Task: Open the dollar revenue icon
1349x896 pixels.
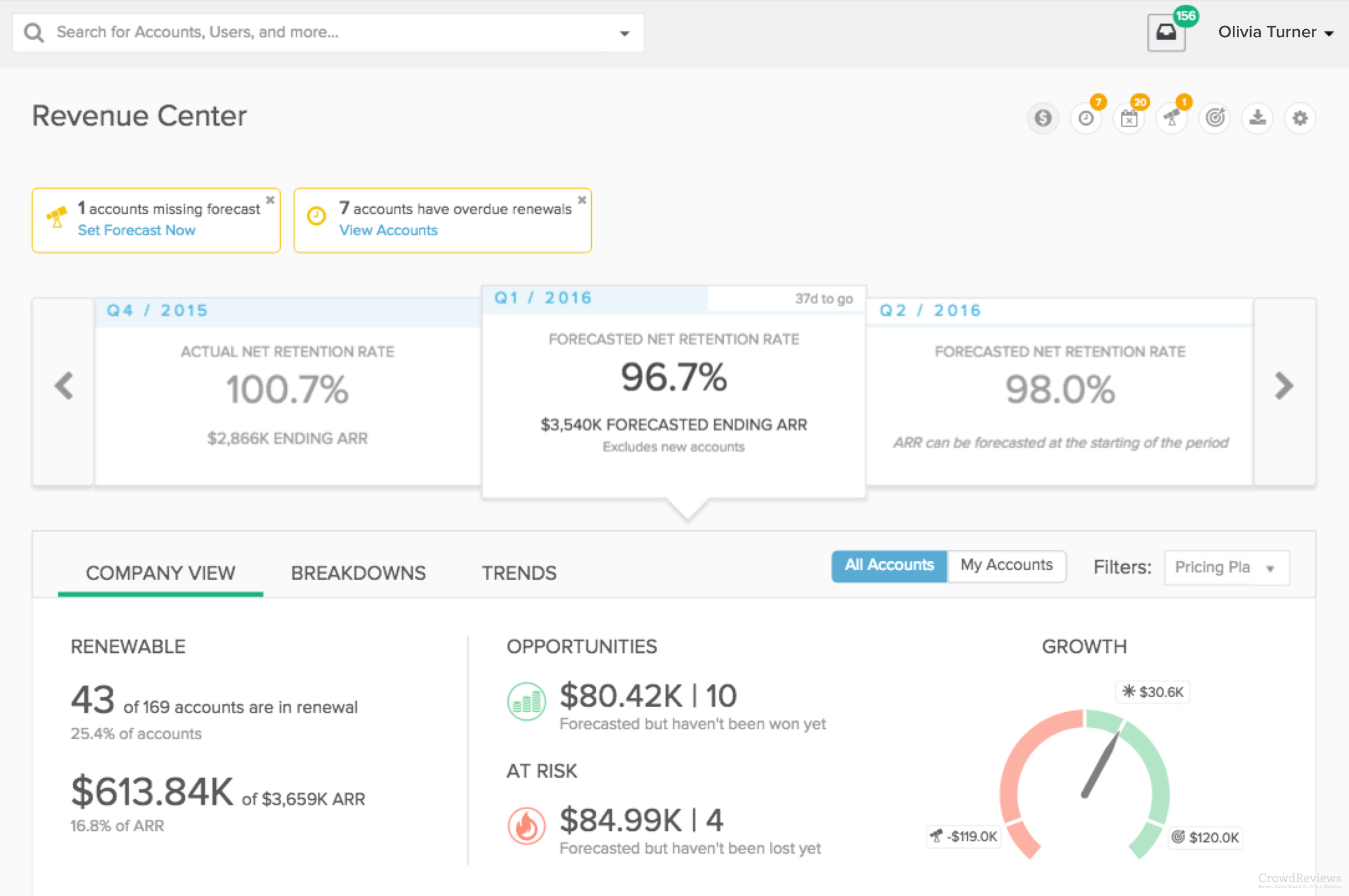Action: [1043, 118]
